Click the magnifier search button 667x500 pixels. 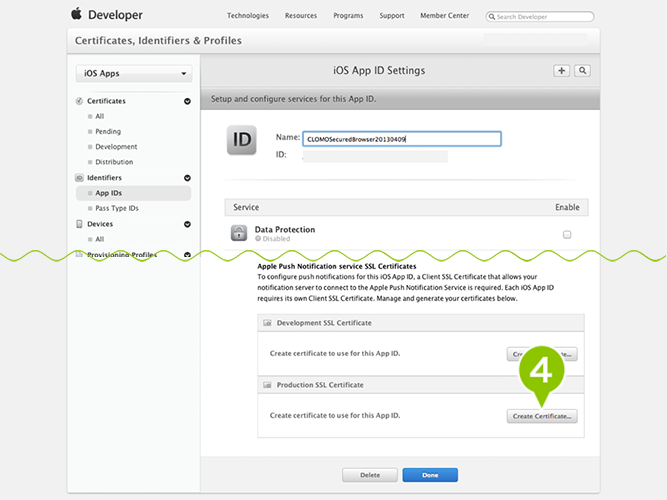coord(582,71)
